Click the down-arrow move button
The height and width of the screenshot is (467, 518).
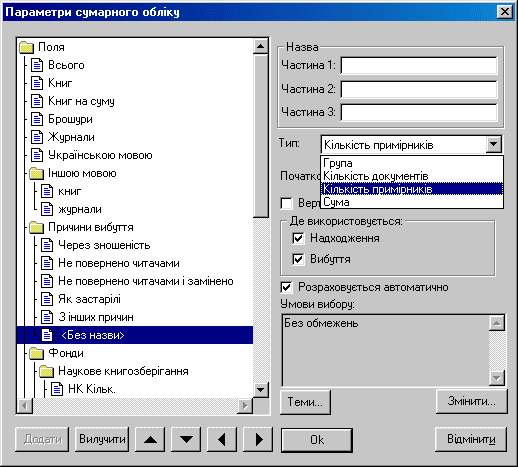(186, 439)
